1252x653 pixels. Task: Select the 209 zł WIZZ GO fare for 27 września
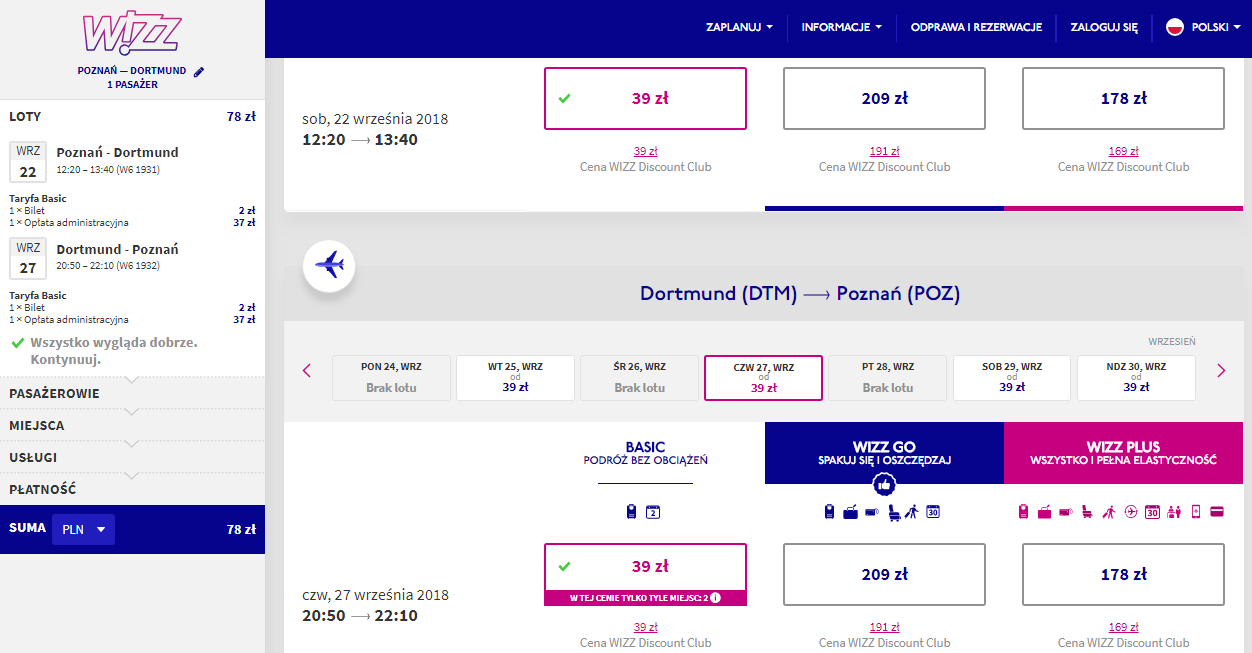point(884,574)
